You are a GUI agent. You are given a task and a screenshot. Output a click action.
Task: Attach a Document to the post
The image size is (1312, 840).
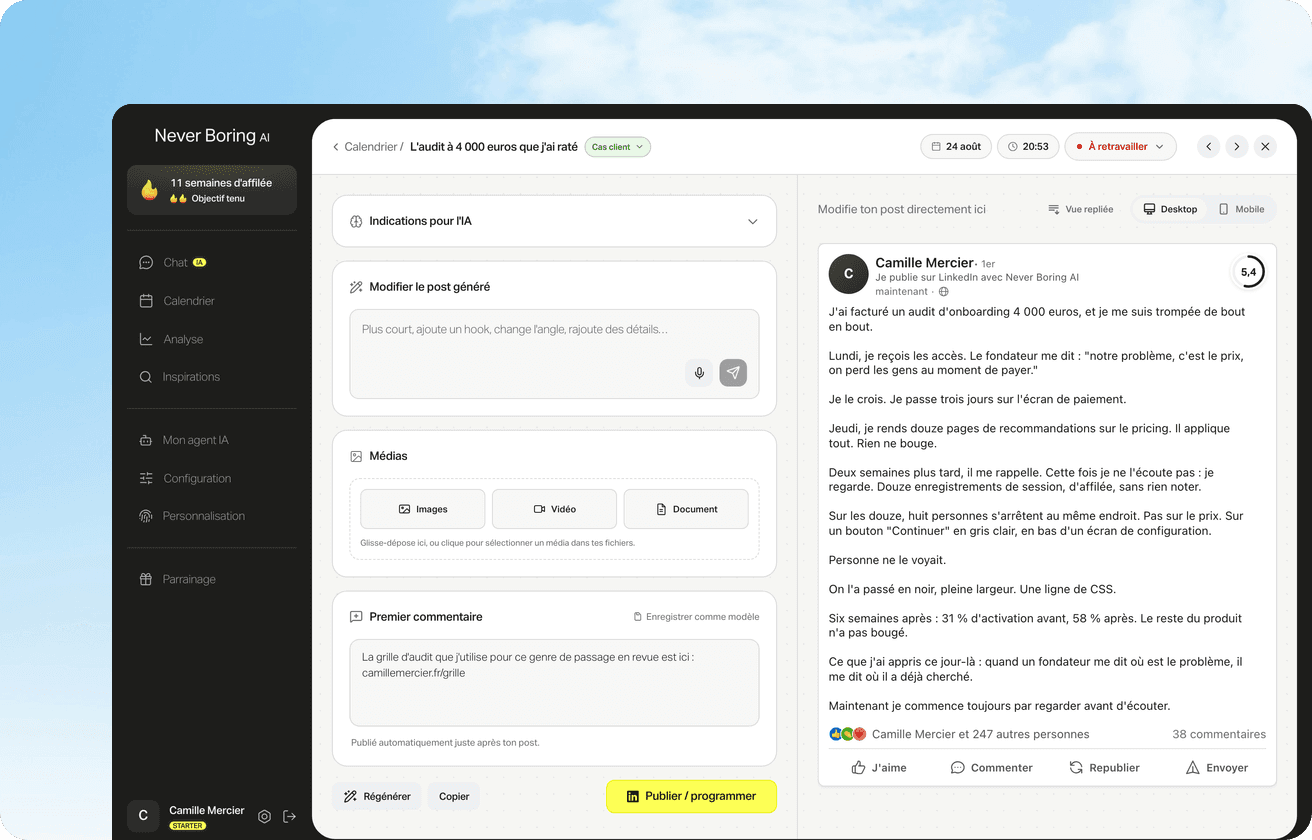pyautogui.click(x=686, y=509)
